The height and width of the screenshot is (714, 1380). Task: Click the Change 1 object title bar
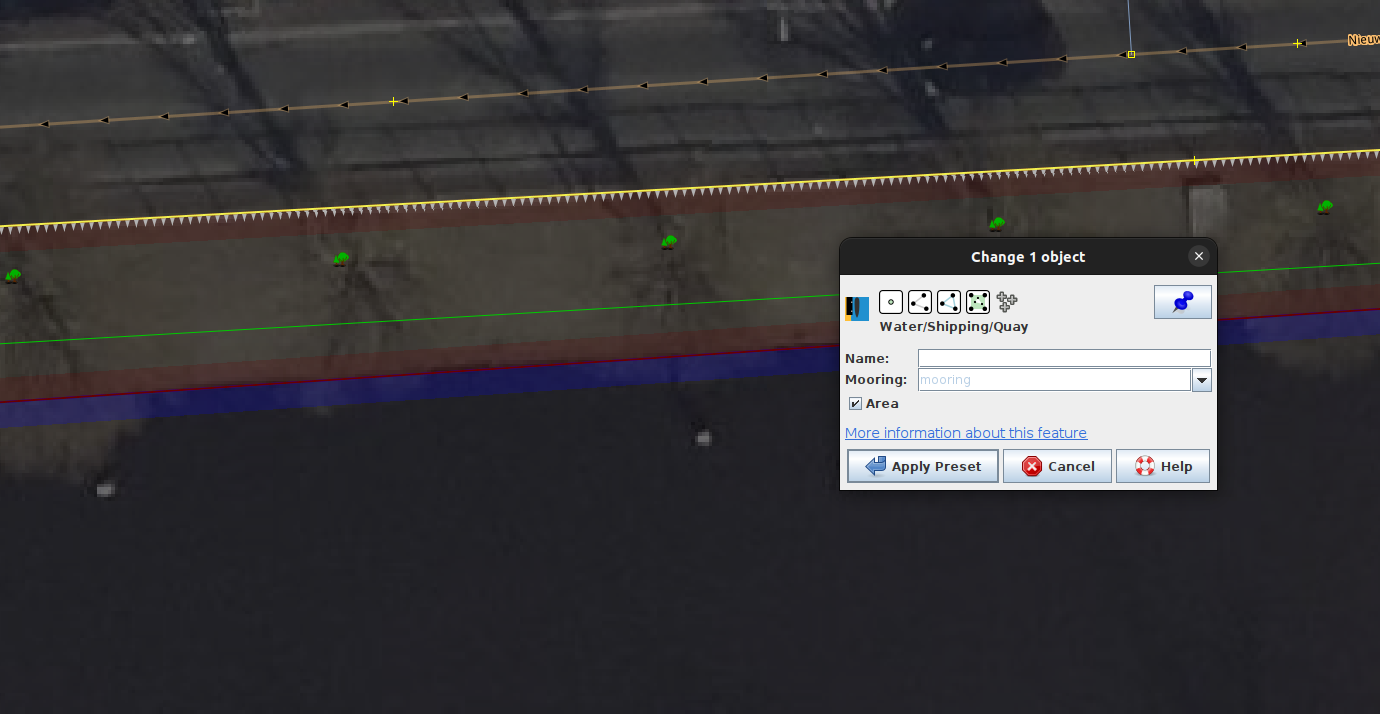(x=1028, y=257)
